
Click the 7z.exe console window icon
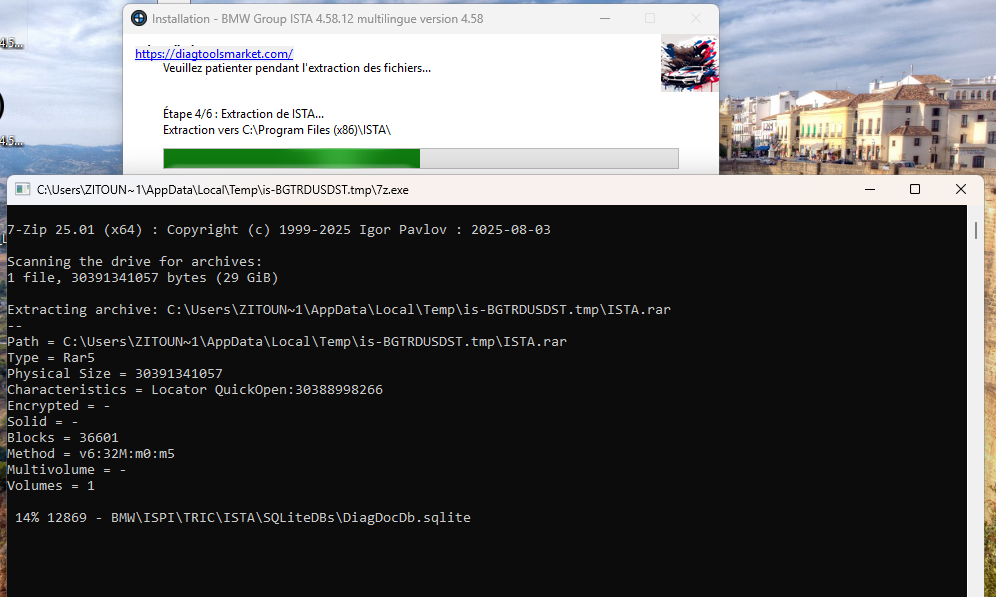[21, 189]
